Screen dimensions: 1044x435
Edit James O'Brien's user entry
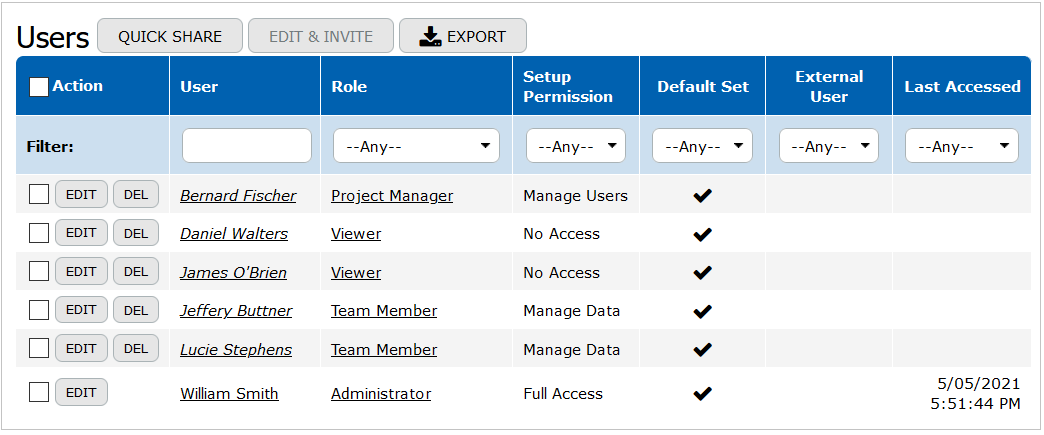pos(81,272)
